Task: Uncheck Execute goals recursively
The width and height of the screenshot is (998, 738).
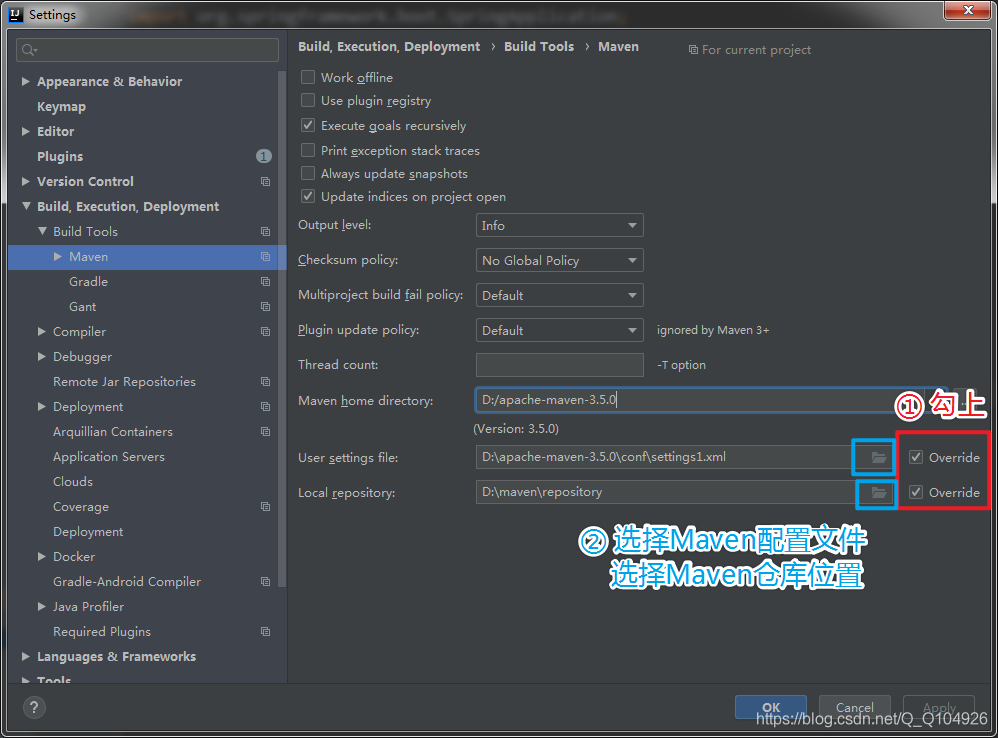Action: 308,125
